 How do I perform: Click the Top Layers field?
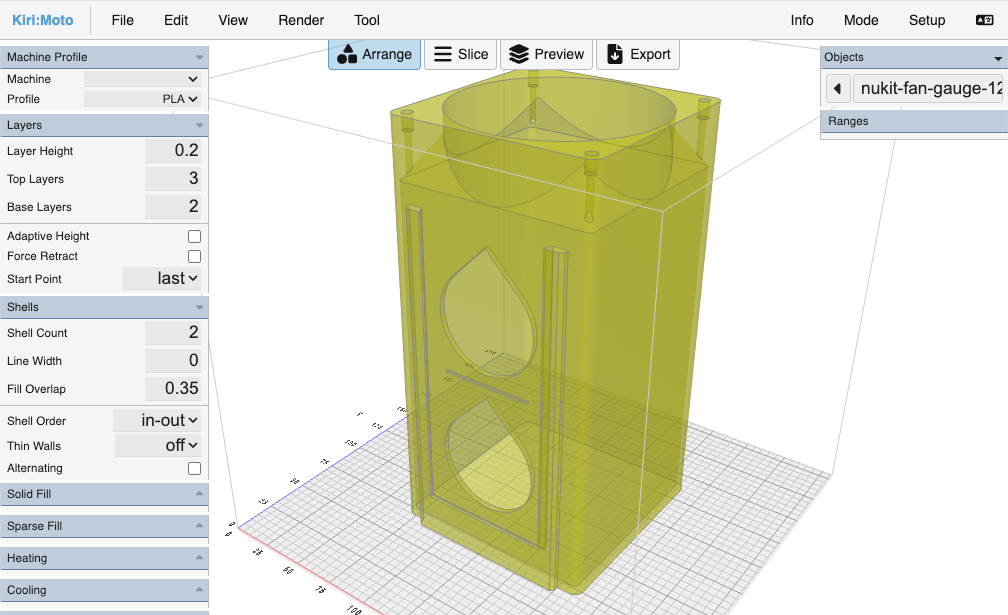(172, 179)
